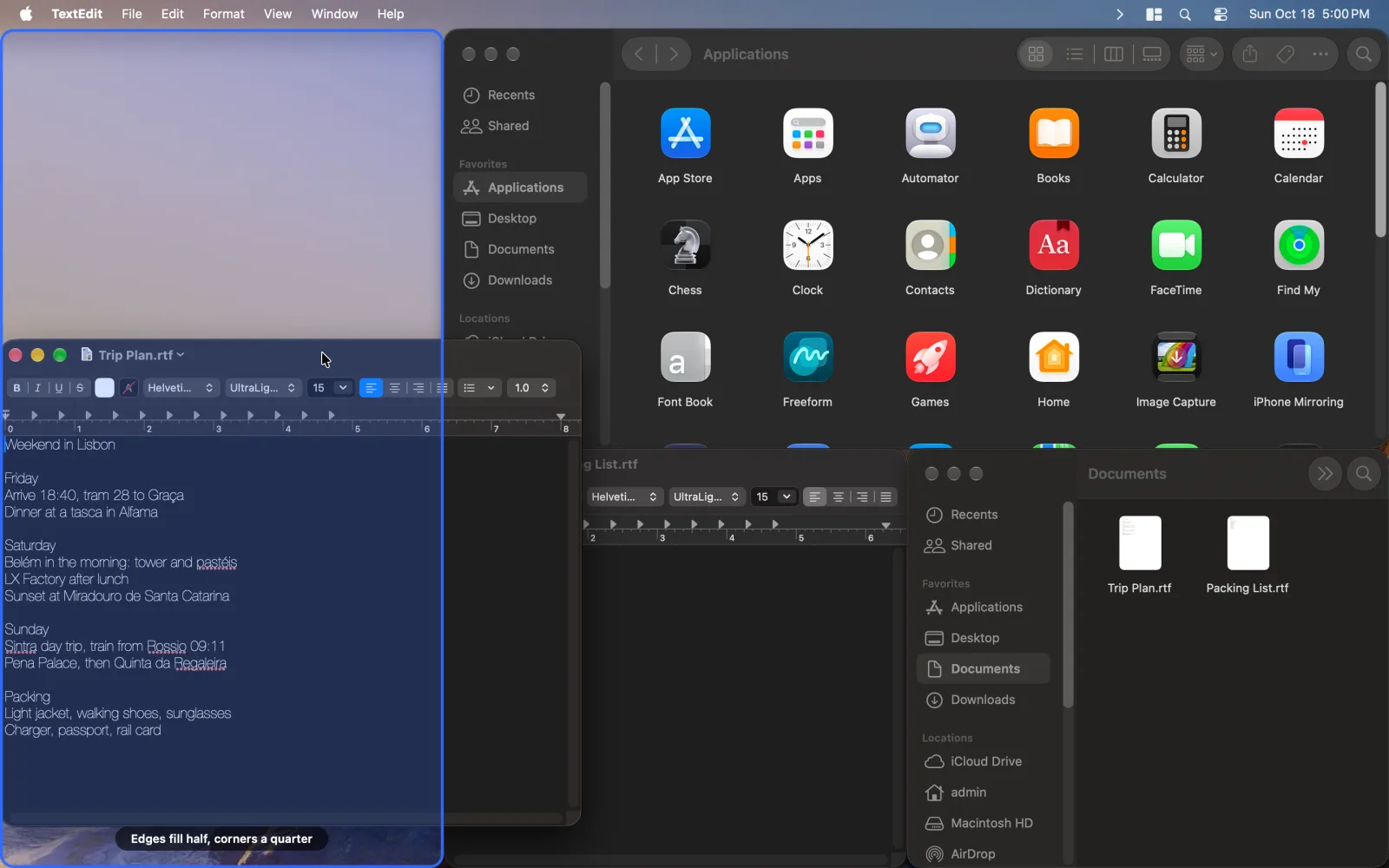Open the Image Capture app icon
This screenshot has width=1389, height=868.
pos(1175,358)
